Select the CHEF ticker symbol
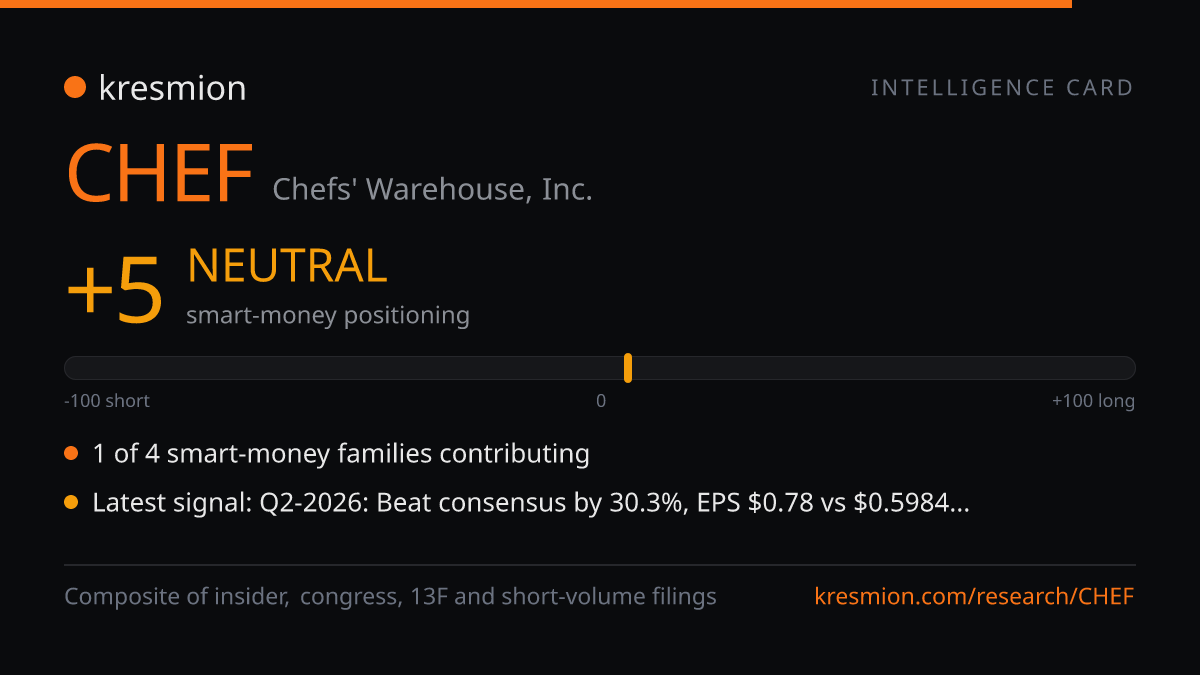Screen dimensions: 1200x675 (159, 174)
